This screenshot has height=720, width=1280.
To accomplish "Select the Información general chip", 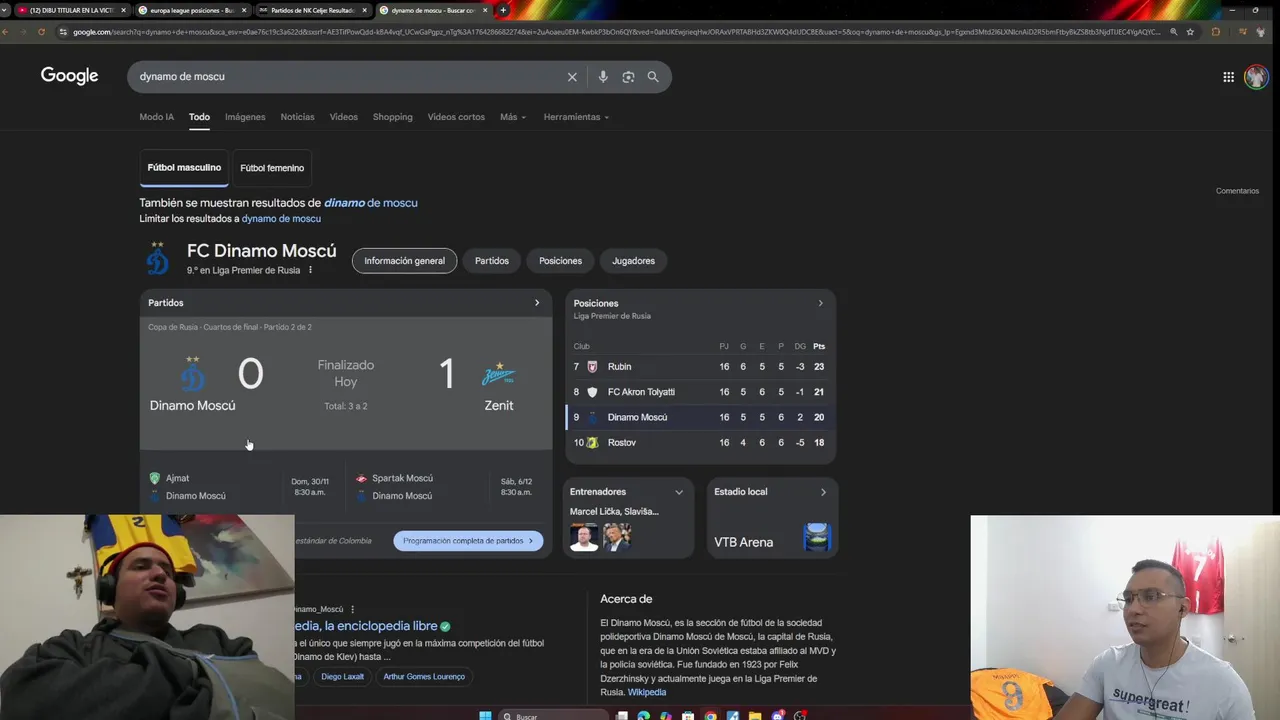I will (x=404, y=261).
